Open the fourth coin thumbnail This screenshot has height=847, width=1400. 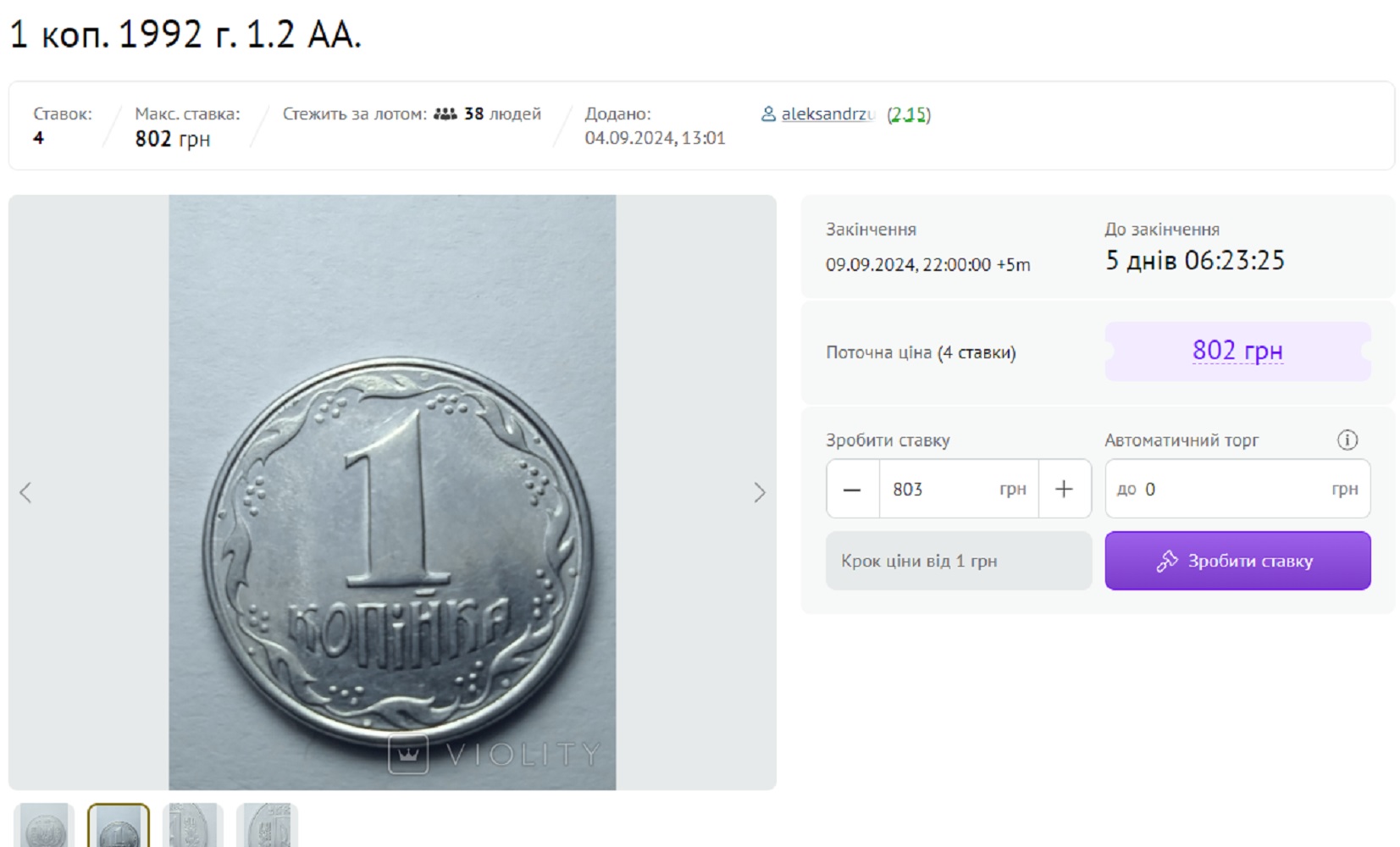point(268,827)
